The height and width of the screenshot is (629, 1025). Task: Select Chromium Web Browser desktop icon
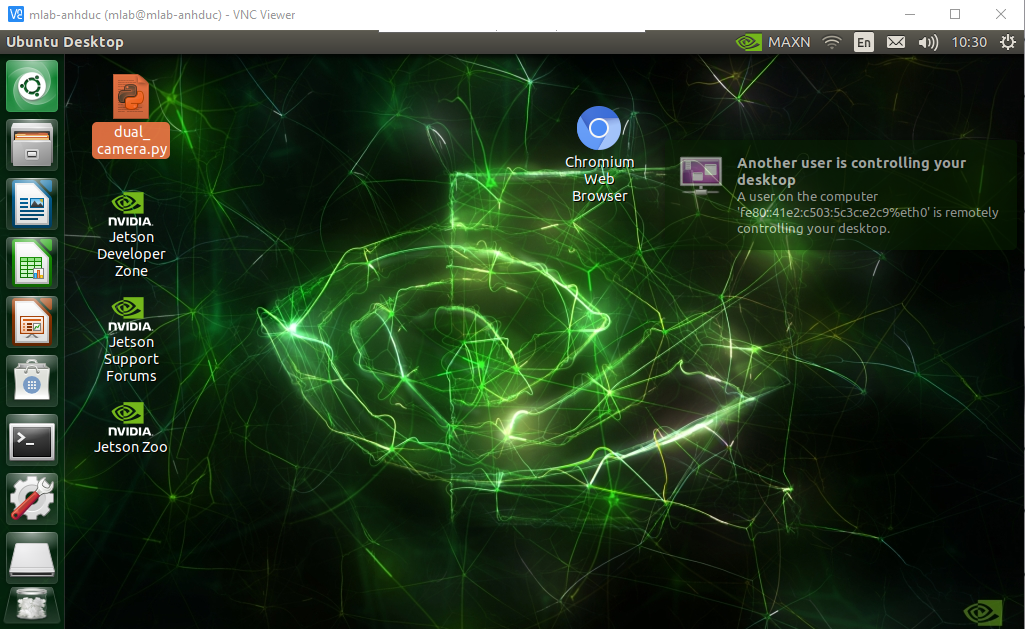(599, 155)
